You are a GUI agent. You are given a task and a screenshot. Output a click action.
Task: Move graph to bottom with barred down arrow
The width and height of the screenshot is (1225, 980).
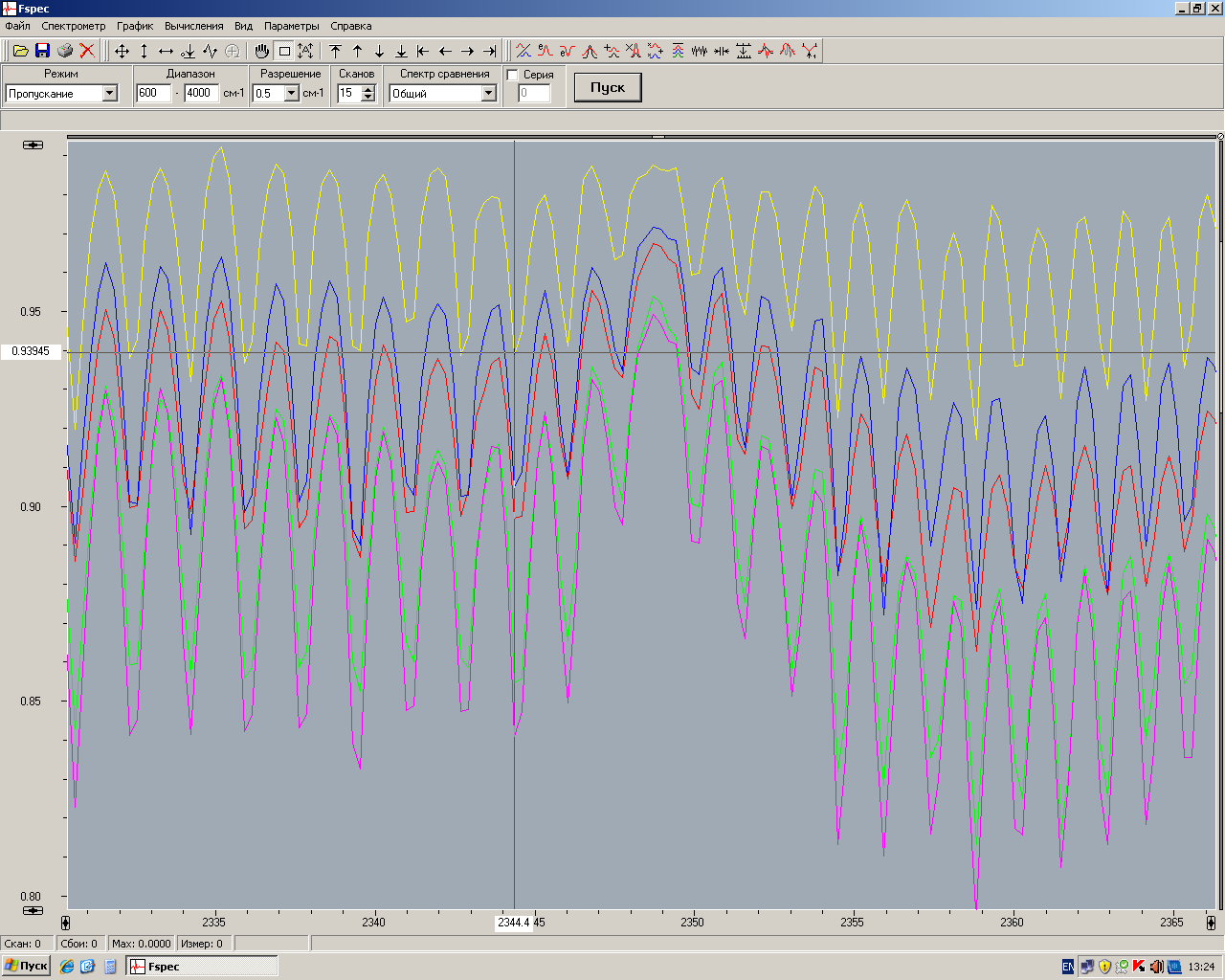(x=401, y=51)
